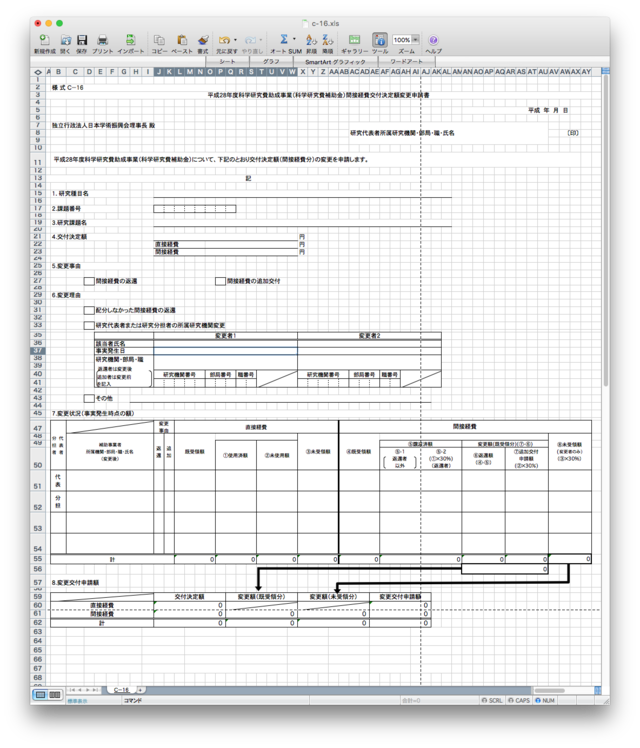Click the 事実発生日 input cell under 変更者1
This screenshot has height=748, width=640.
coord(225,351)
